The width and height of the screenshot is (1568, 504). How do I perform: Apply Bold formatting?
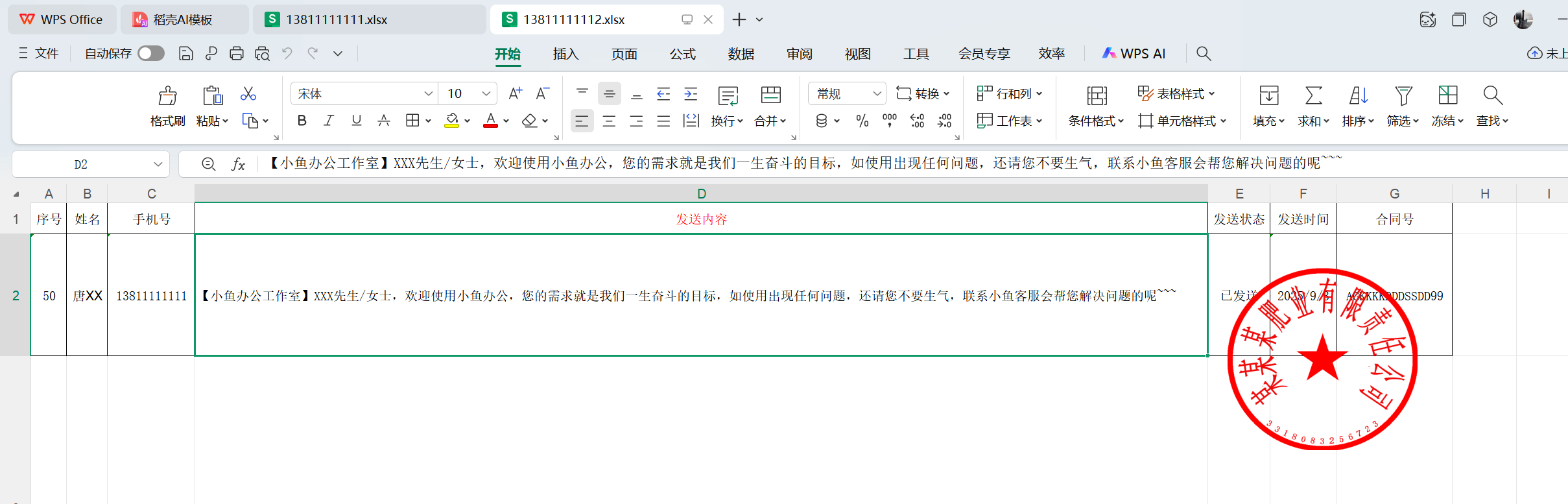click(x=302, y=121)
